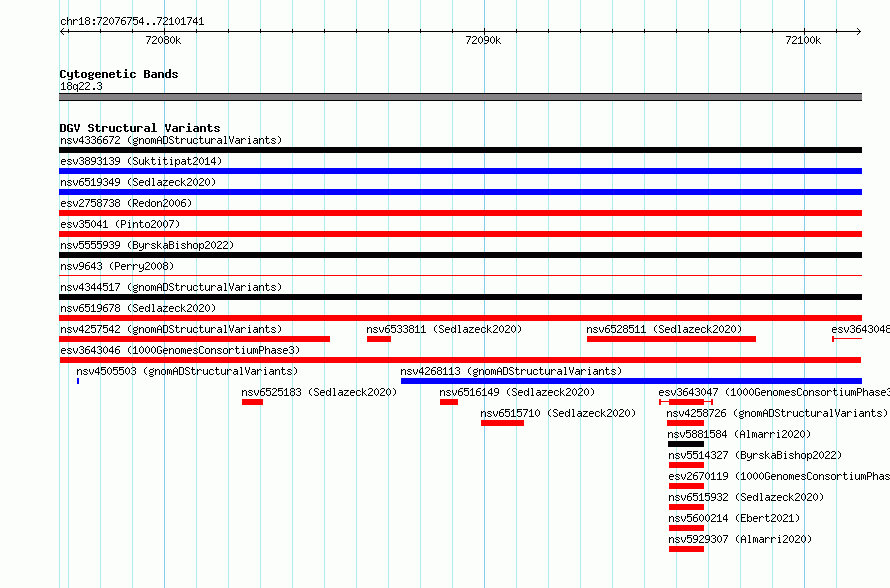Click the black bar under nsv4336672
The width and height of the screenshot is (890, 588).
(x=460, y=150)
